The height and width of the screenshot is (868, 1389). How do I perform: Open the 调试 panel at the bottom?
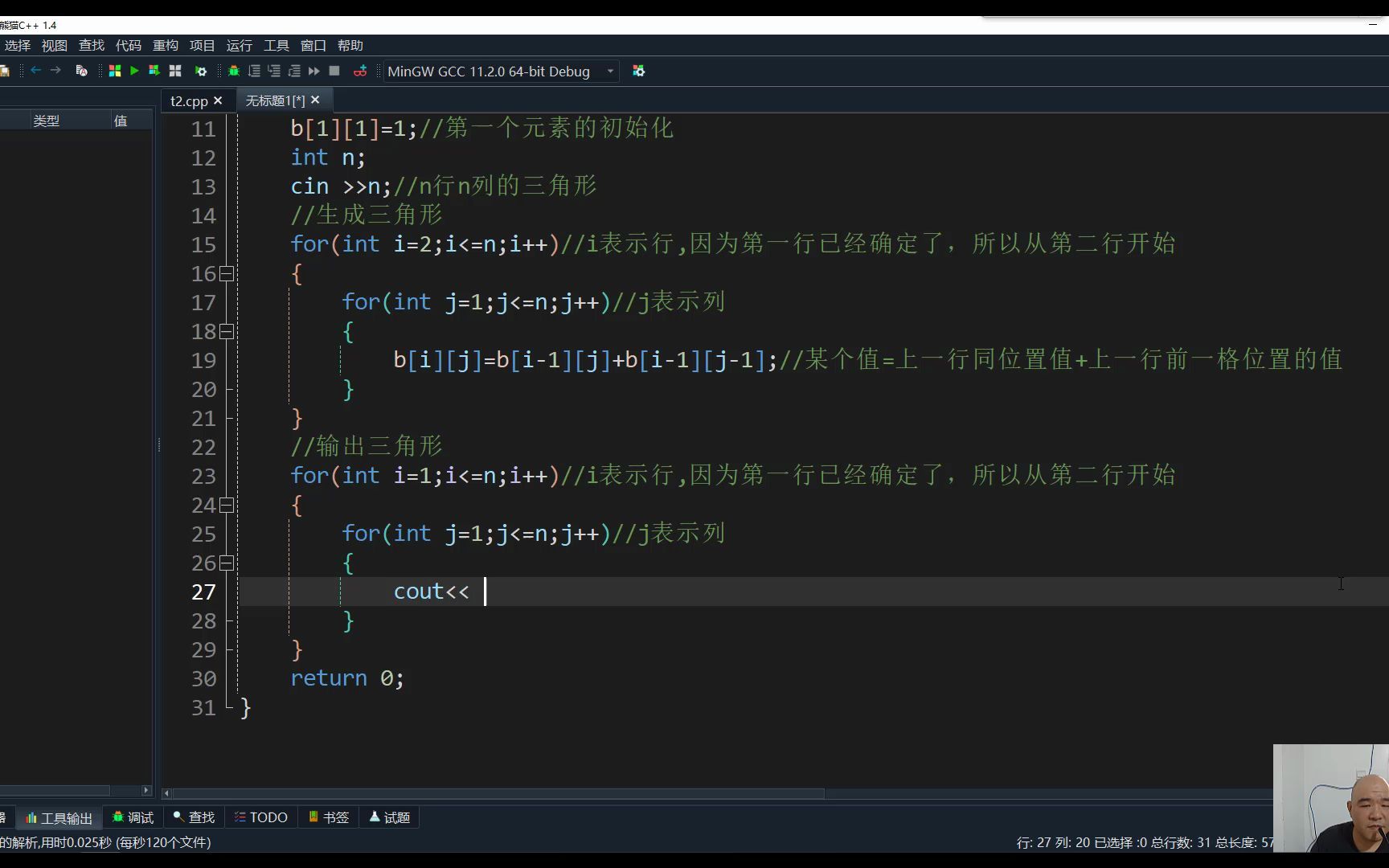click(x=132, y=817)
